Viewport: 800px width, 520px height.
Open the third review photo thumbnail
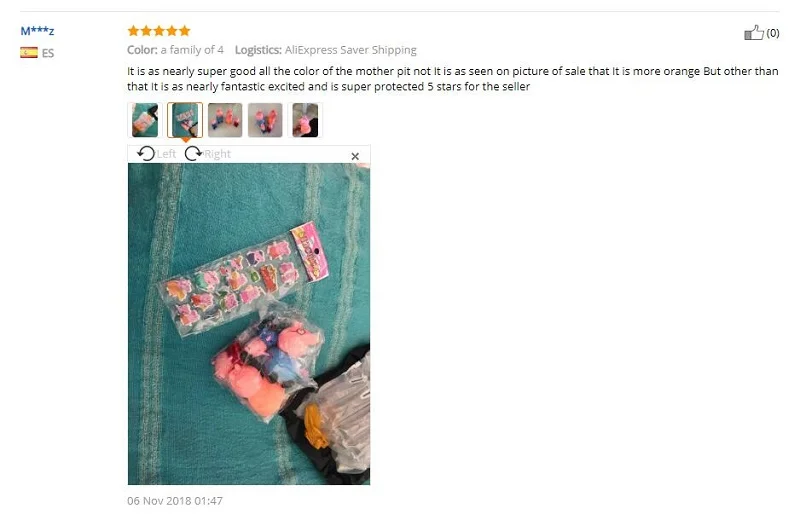(x=225, y=120)
